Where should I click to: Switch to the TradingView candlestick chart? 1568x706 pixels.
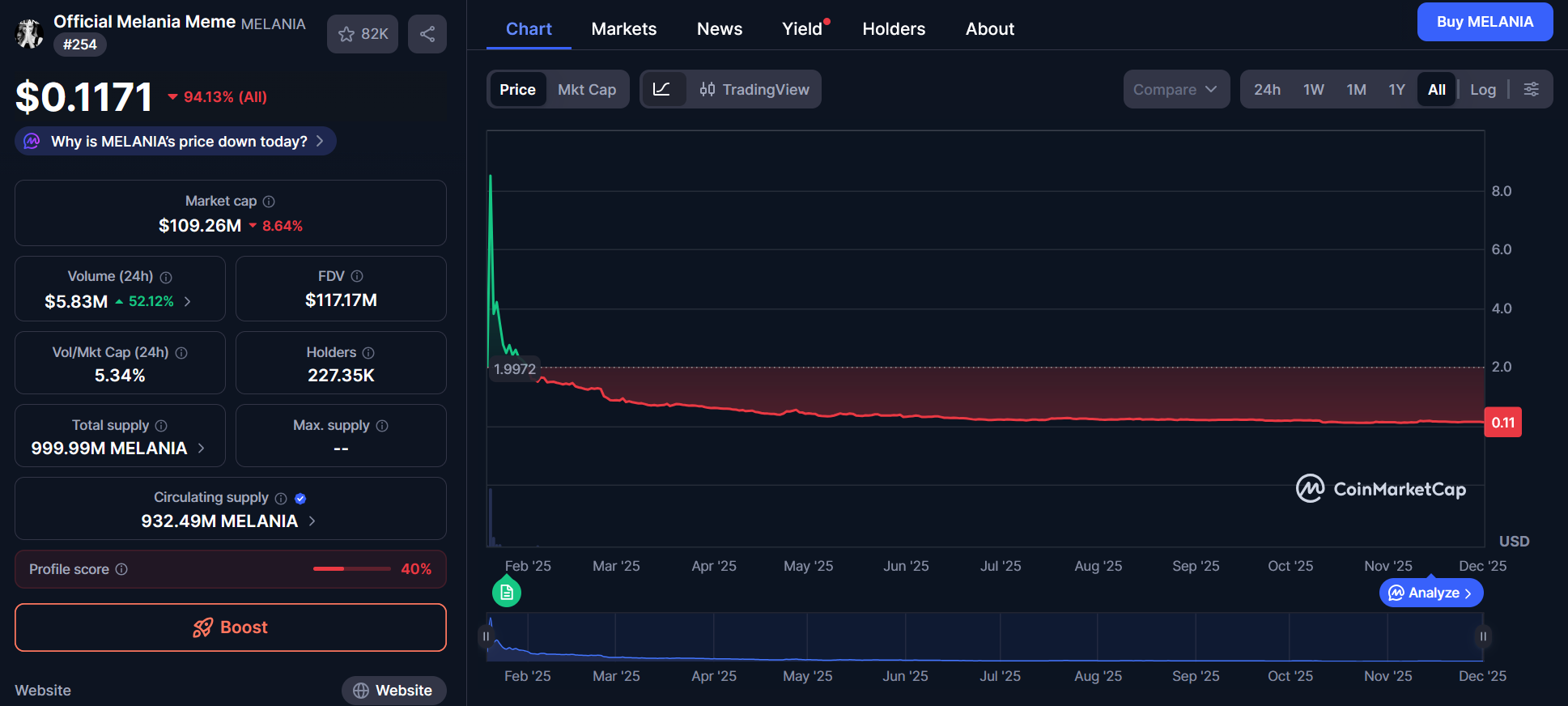[x=754, y=89]
